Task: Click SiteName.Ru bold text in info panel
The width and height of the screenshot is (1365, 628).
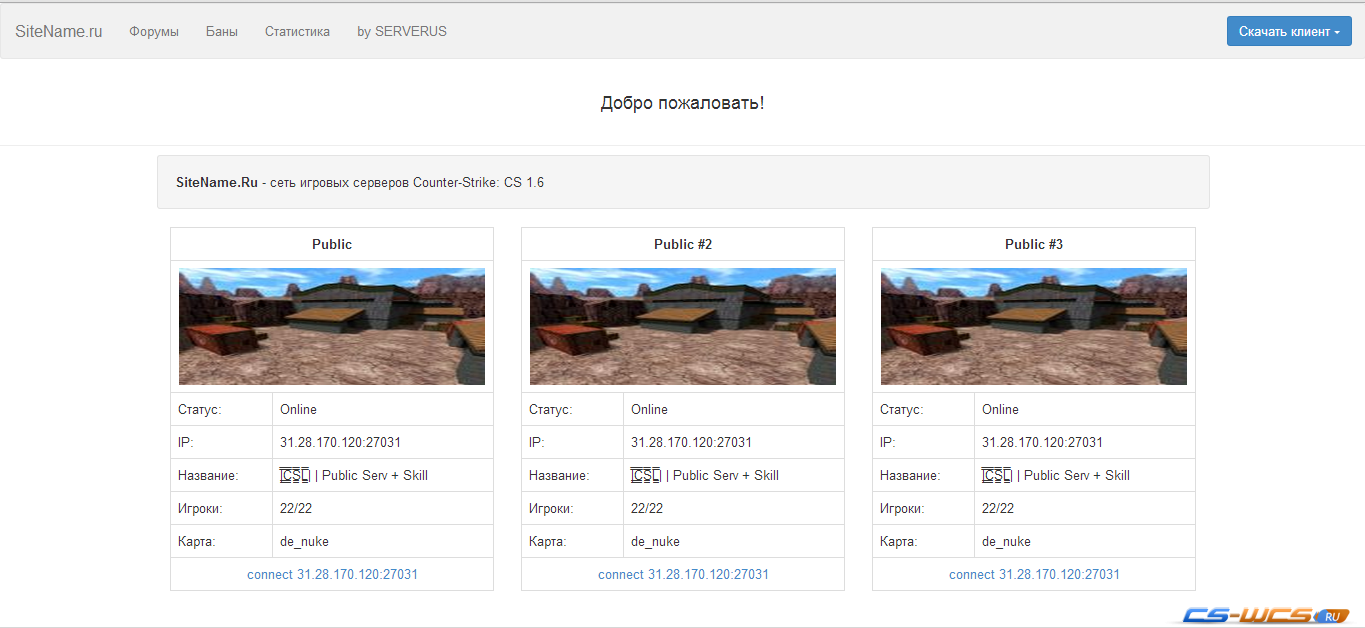Action: click(217, 183)
